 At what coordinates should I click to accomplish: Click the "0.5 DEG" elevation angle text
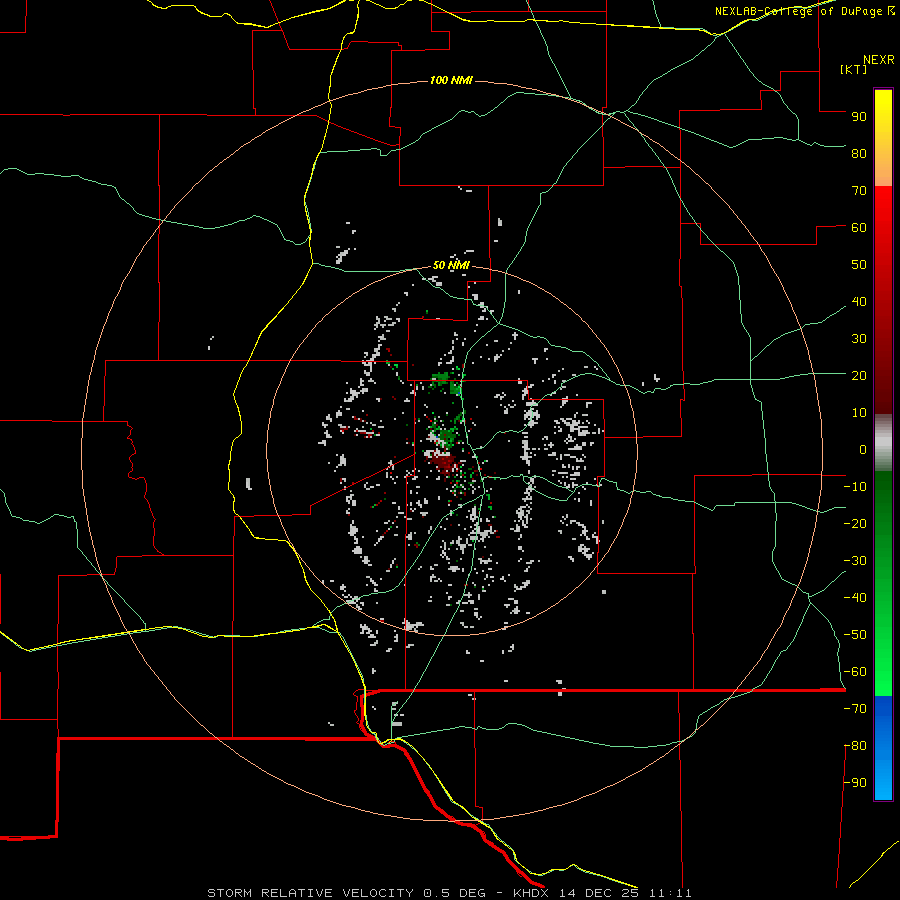coord(454,893)
